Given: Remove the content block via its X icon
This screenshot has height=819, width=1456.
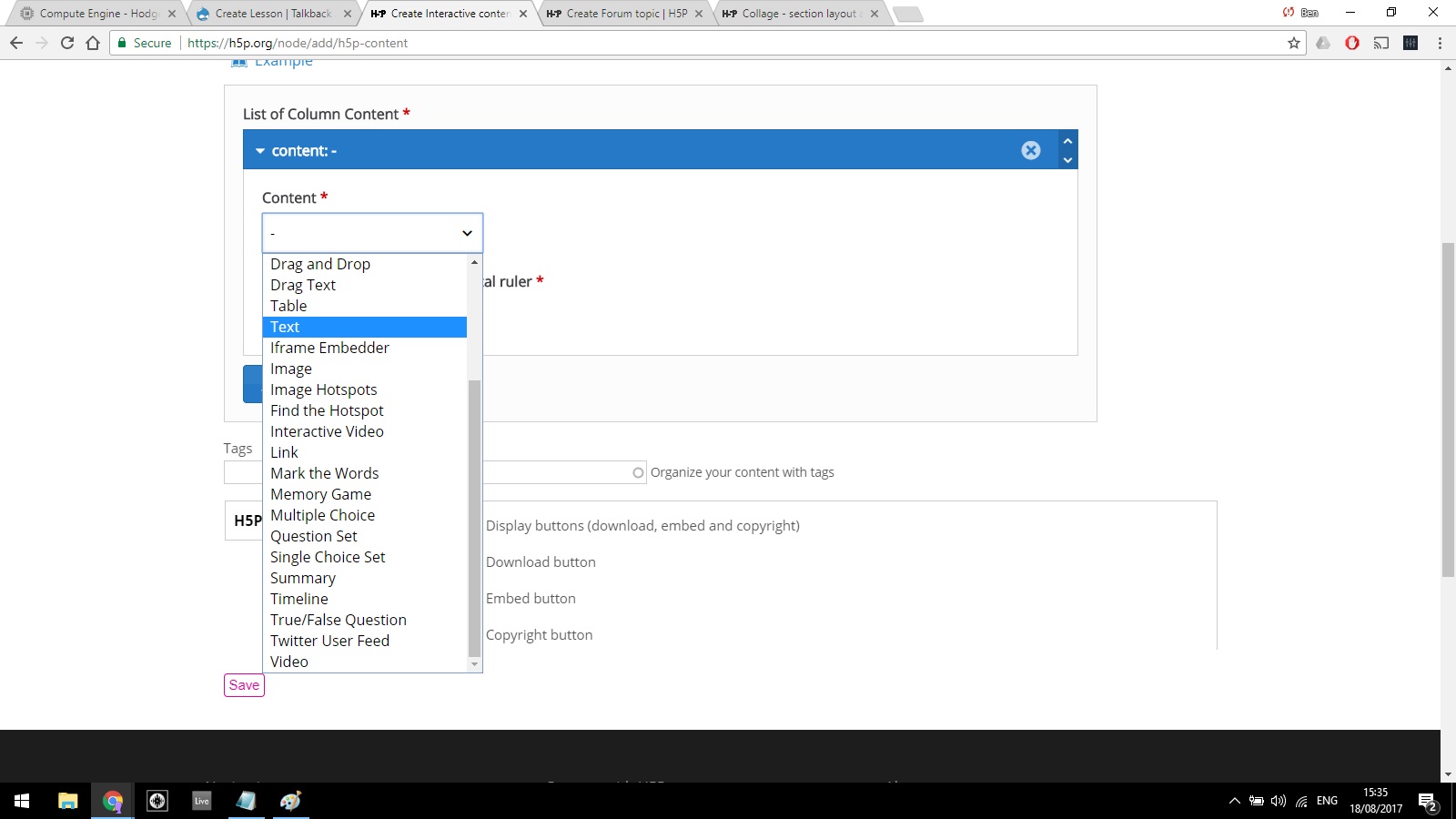Looking at the screenshot, I should [1031, 150].
